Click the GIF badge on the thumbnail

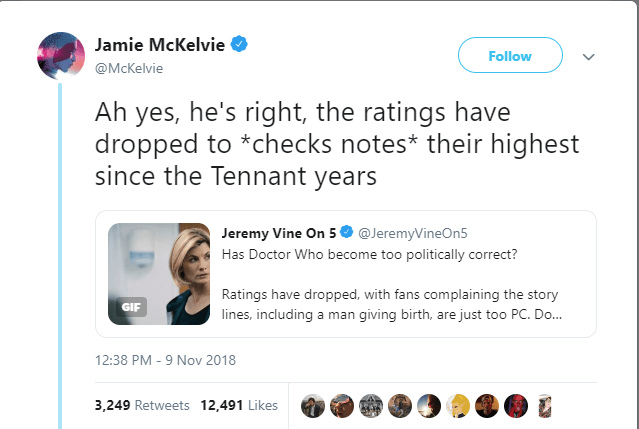(131, 307)
